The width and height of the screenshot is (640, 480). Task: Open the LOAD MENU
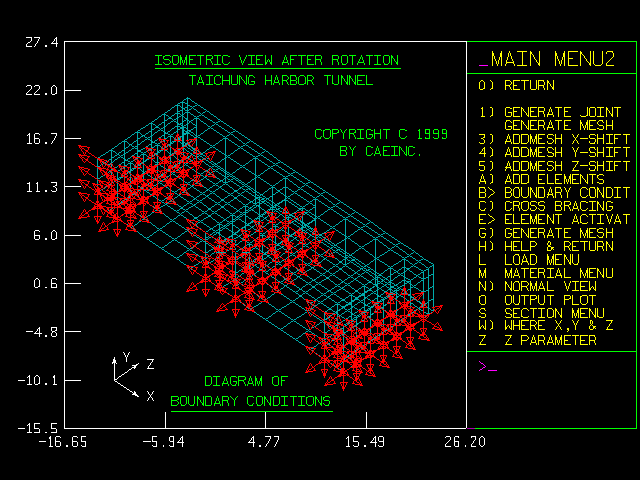pyautogui.click(x=540, y=260)
